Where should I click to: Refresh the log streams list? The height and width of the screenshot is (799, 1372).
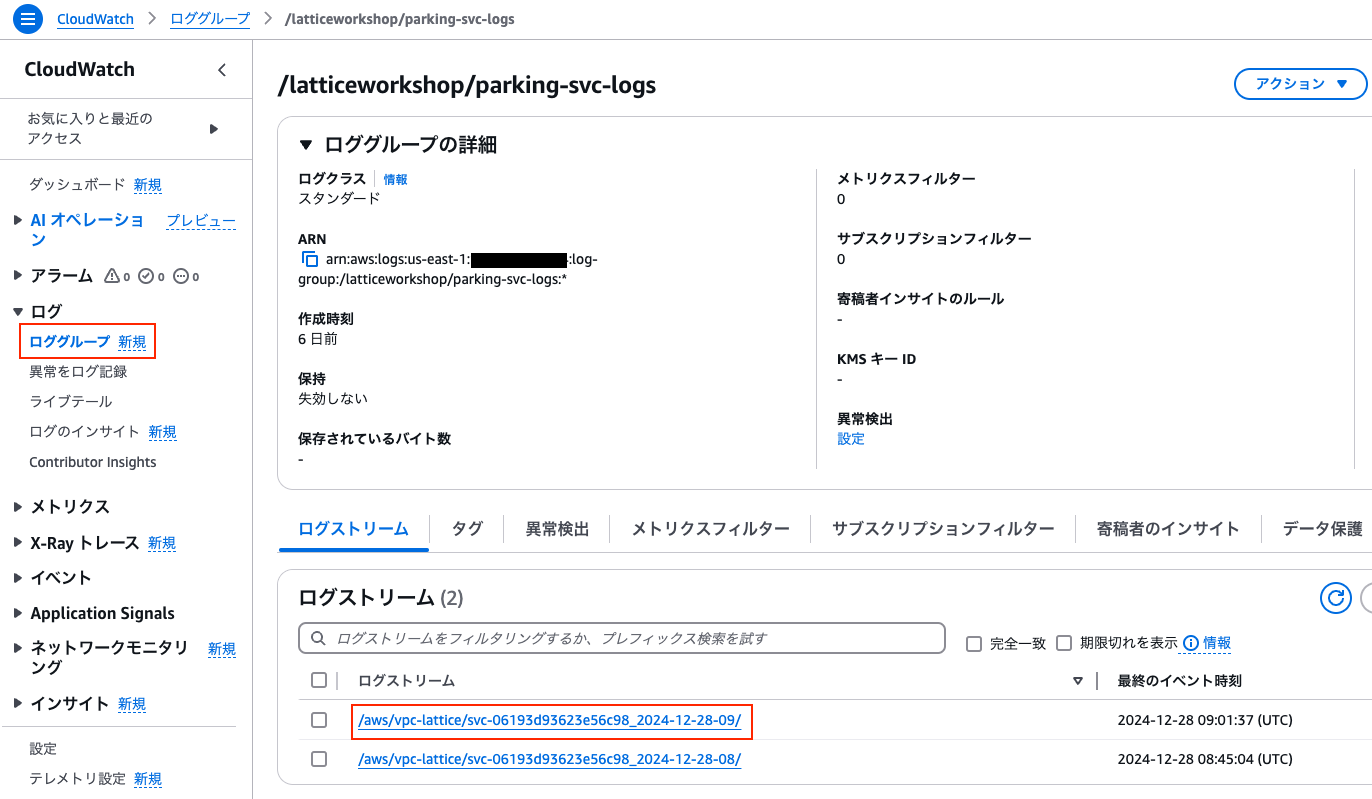[1336, 598]
